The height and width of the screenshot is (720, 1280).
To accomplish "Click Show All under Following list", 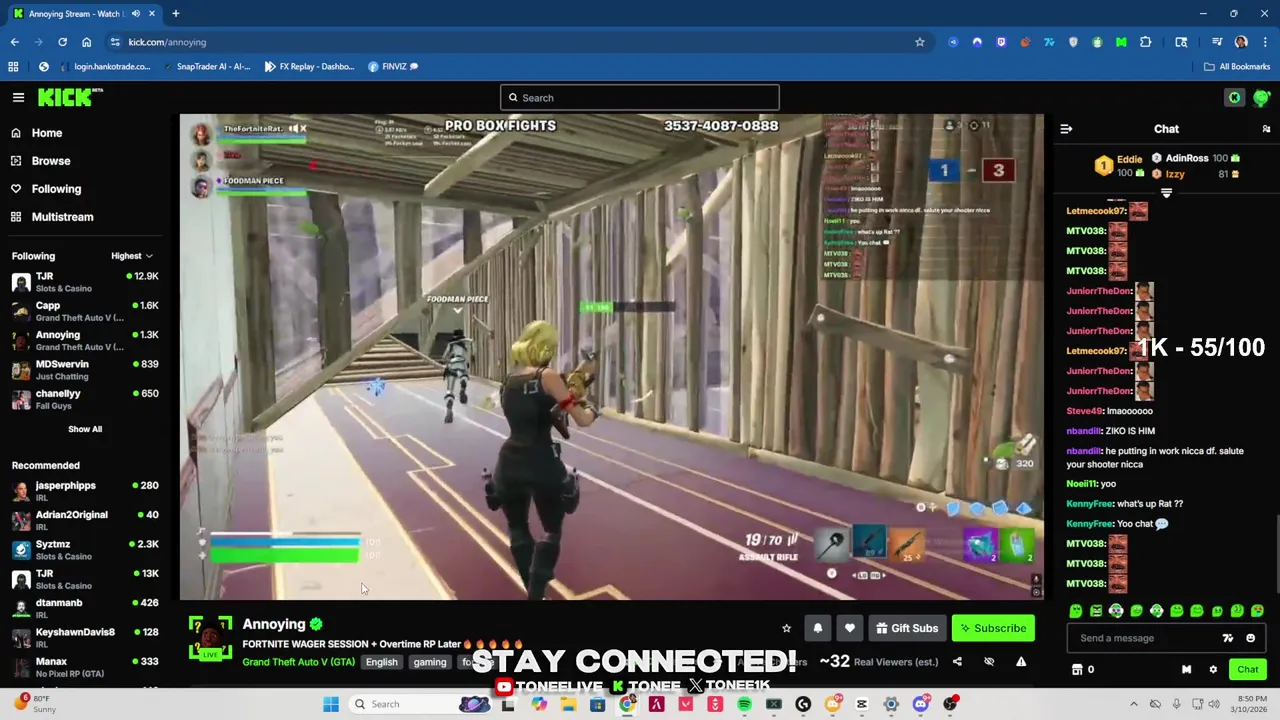I will [x=85, y=429].
